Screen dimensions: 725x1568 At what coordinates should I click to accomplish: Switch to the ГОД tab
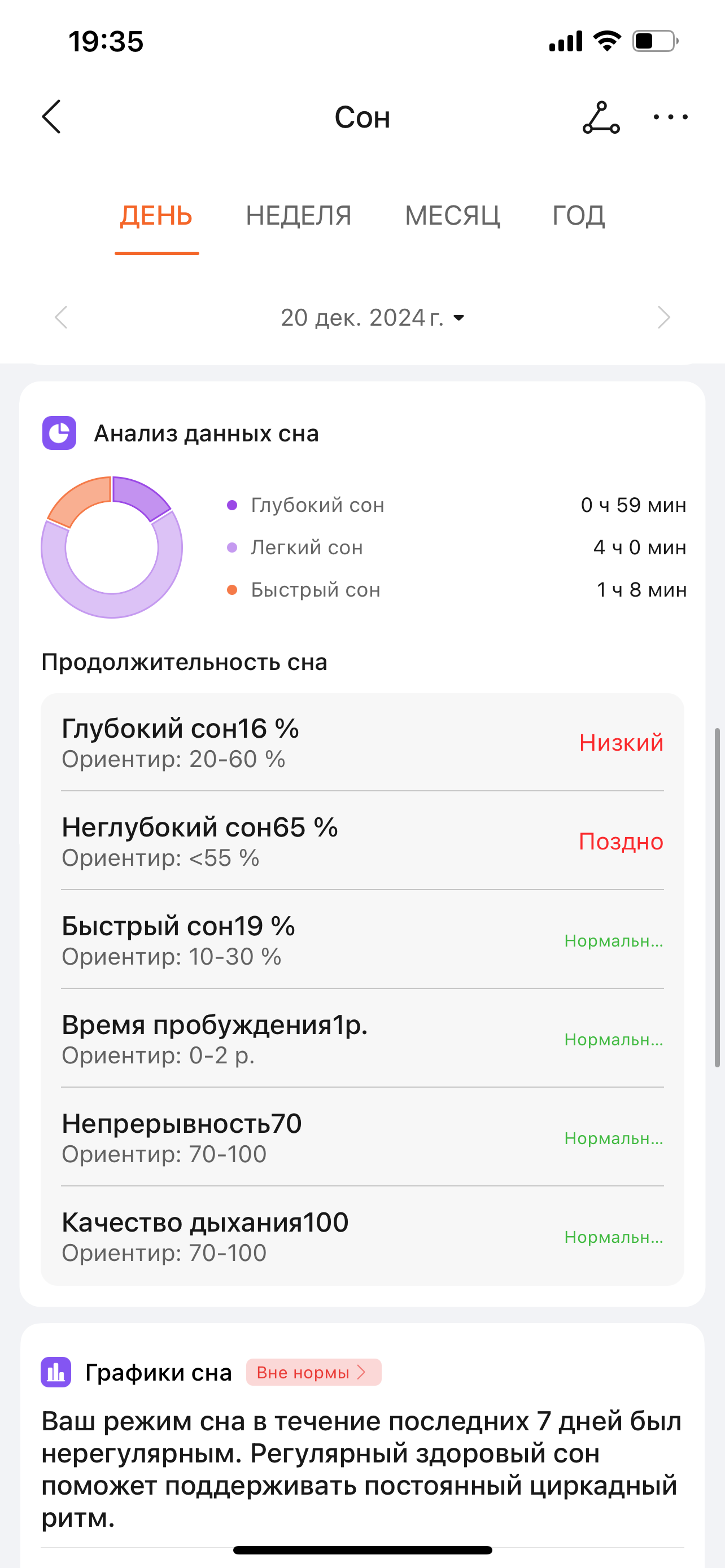pos(578,216)
